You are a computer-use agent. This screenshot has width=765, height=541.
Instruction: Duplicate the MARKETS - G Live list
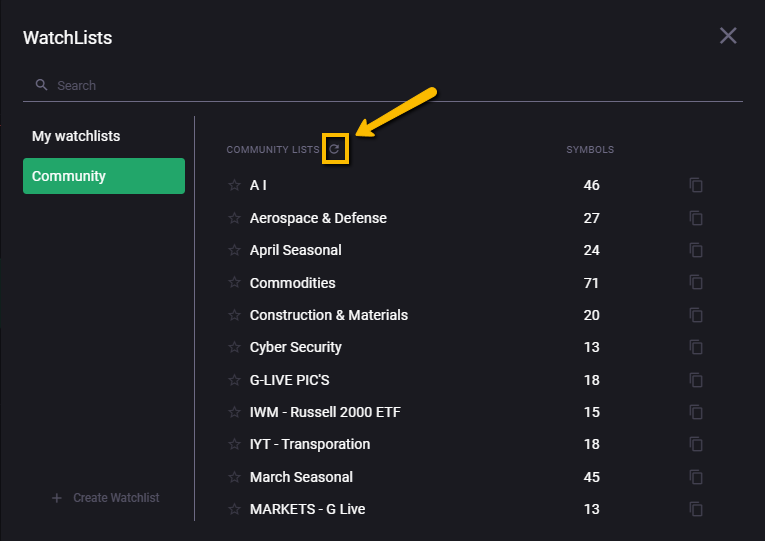(696, 509)
